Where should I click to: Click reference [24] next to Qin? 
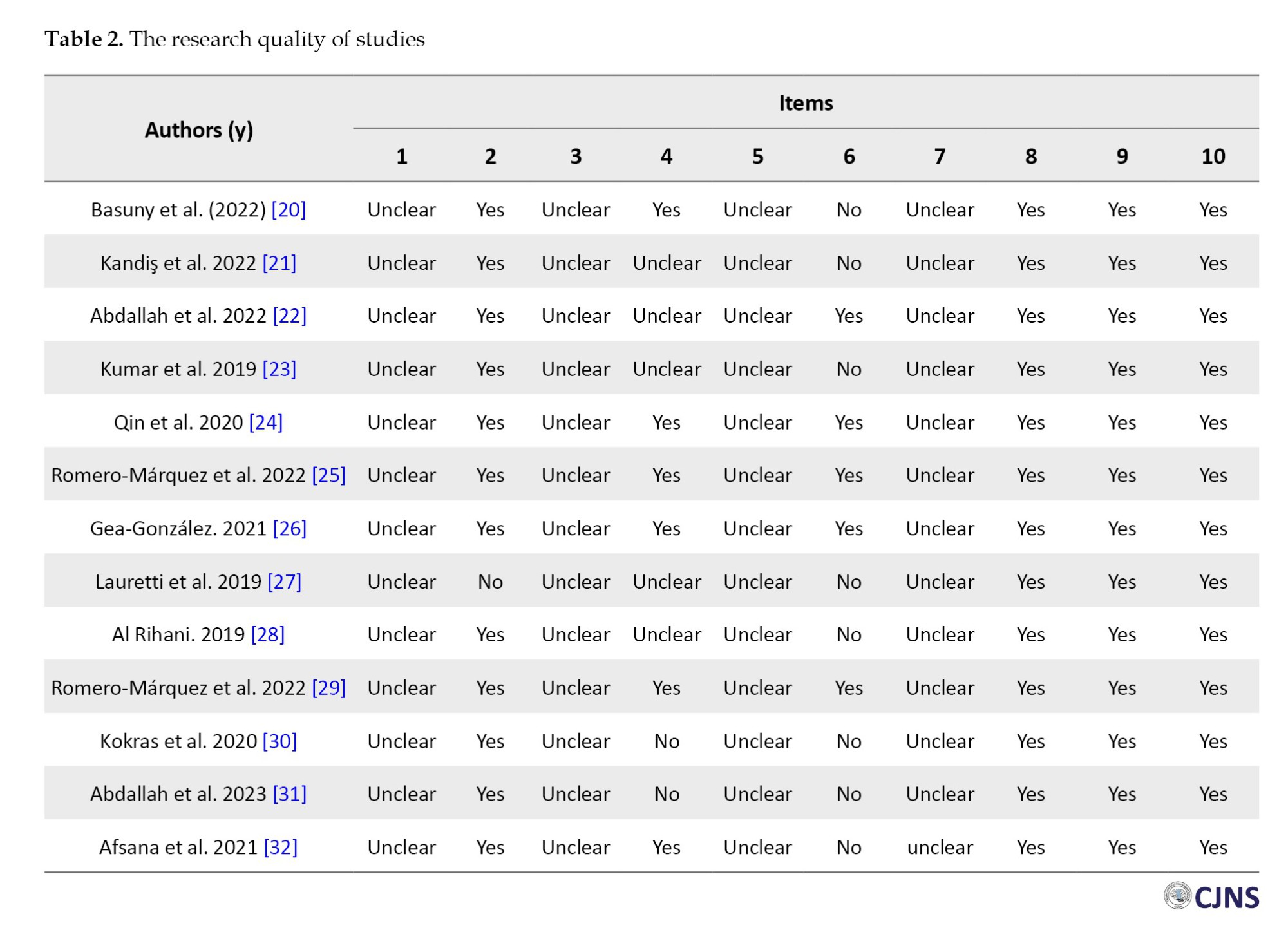[265, 422]
